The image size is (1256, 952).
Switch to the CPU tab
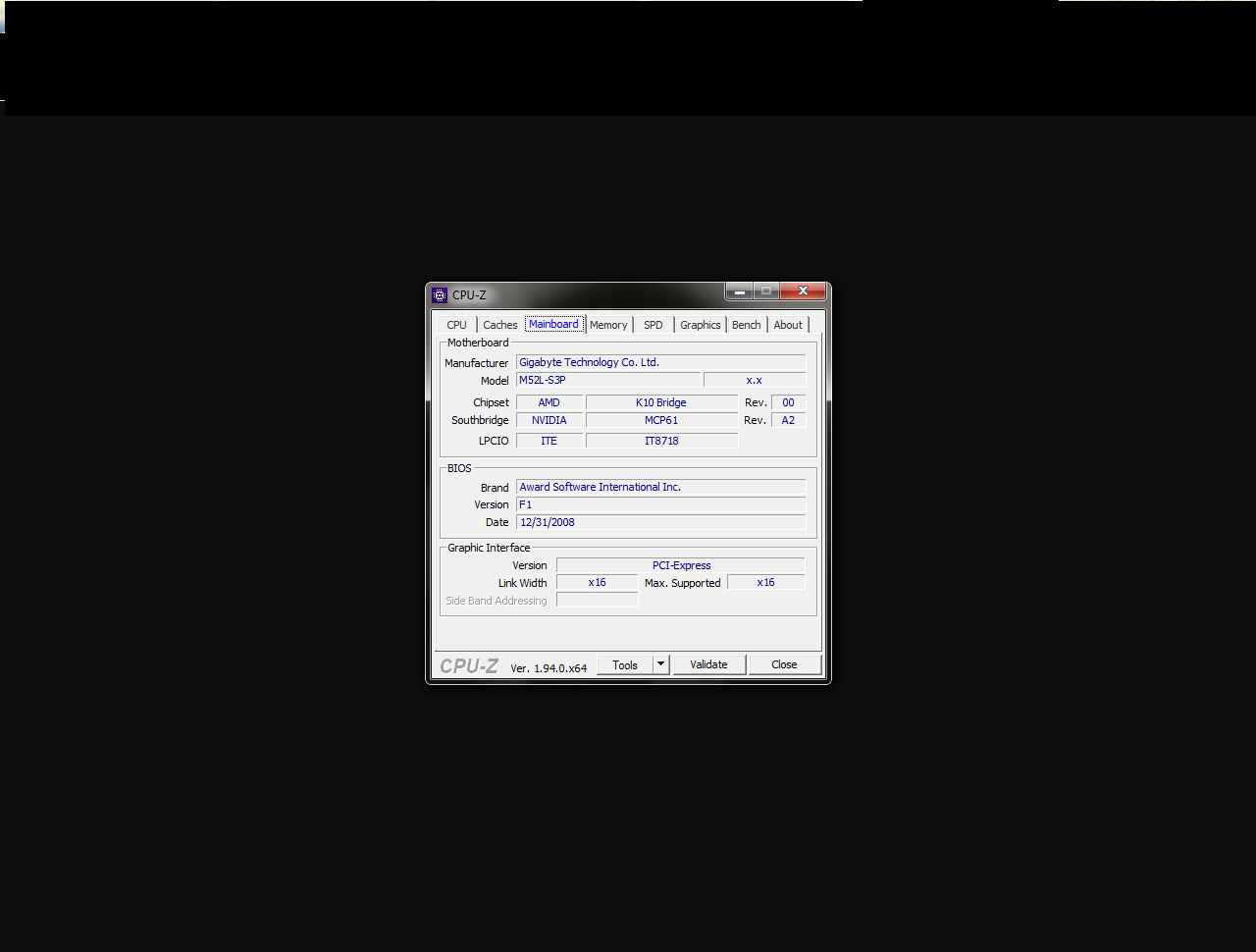click(457, 325)
